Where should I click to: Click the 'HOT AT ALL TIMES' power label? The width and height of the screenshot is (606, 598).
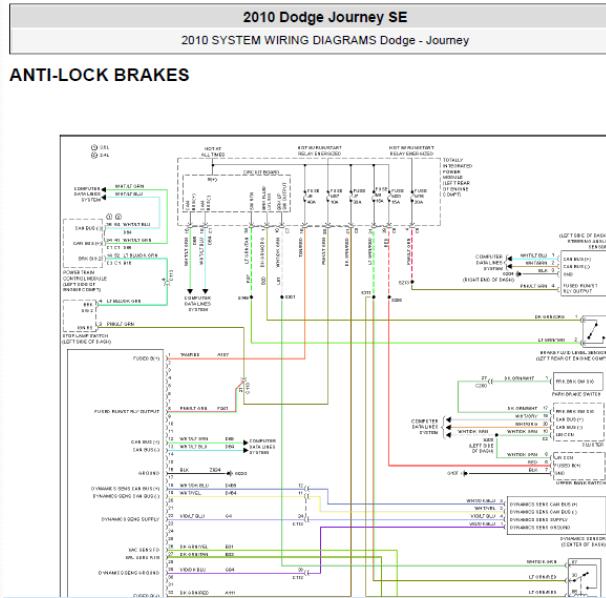tap(213, 152)
